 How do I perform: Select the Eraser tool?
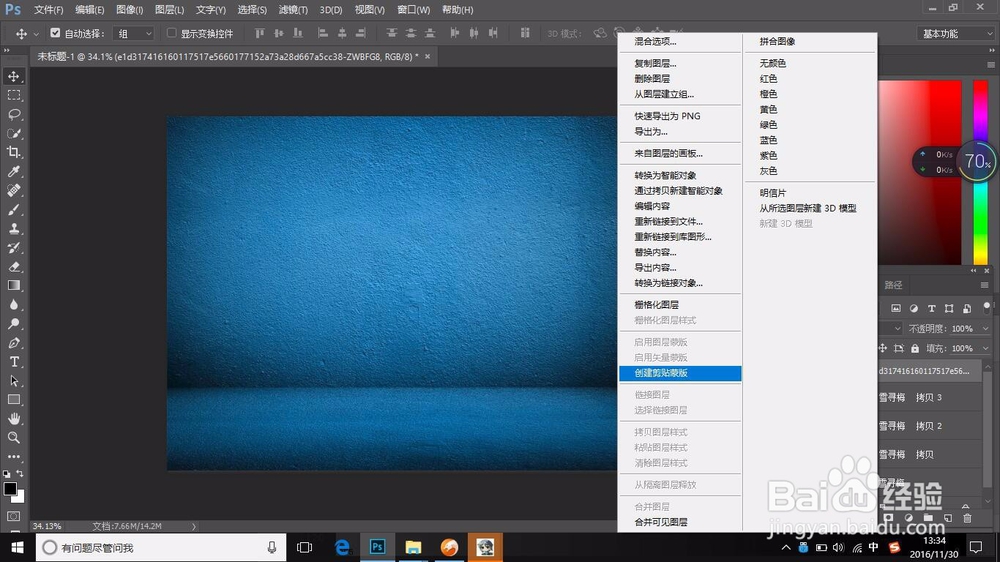pyautogui.click(x=13, y=267)
